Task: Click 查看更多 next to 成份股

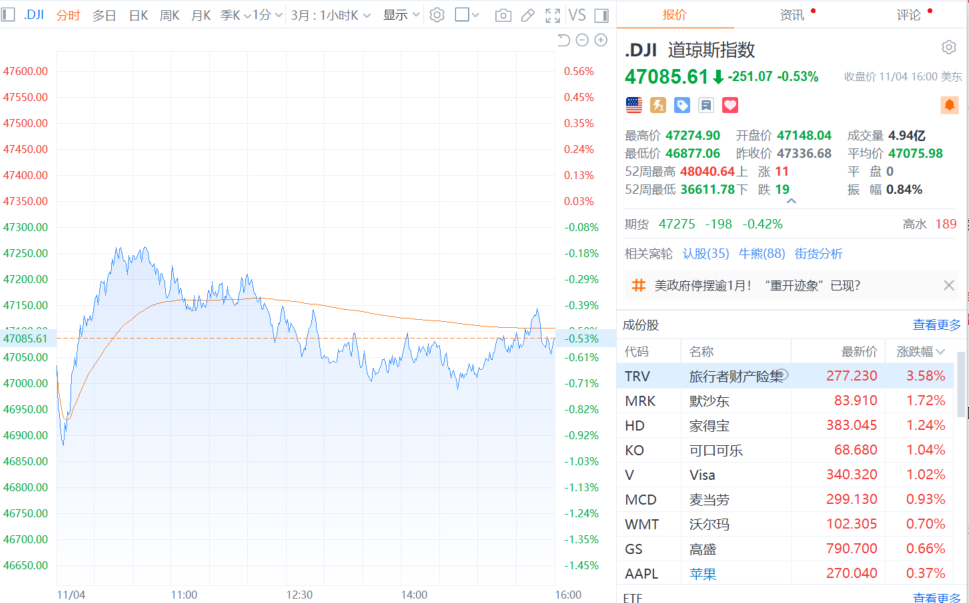Action: click(937, 325)
